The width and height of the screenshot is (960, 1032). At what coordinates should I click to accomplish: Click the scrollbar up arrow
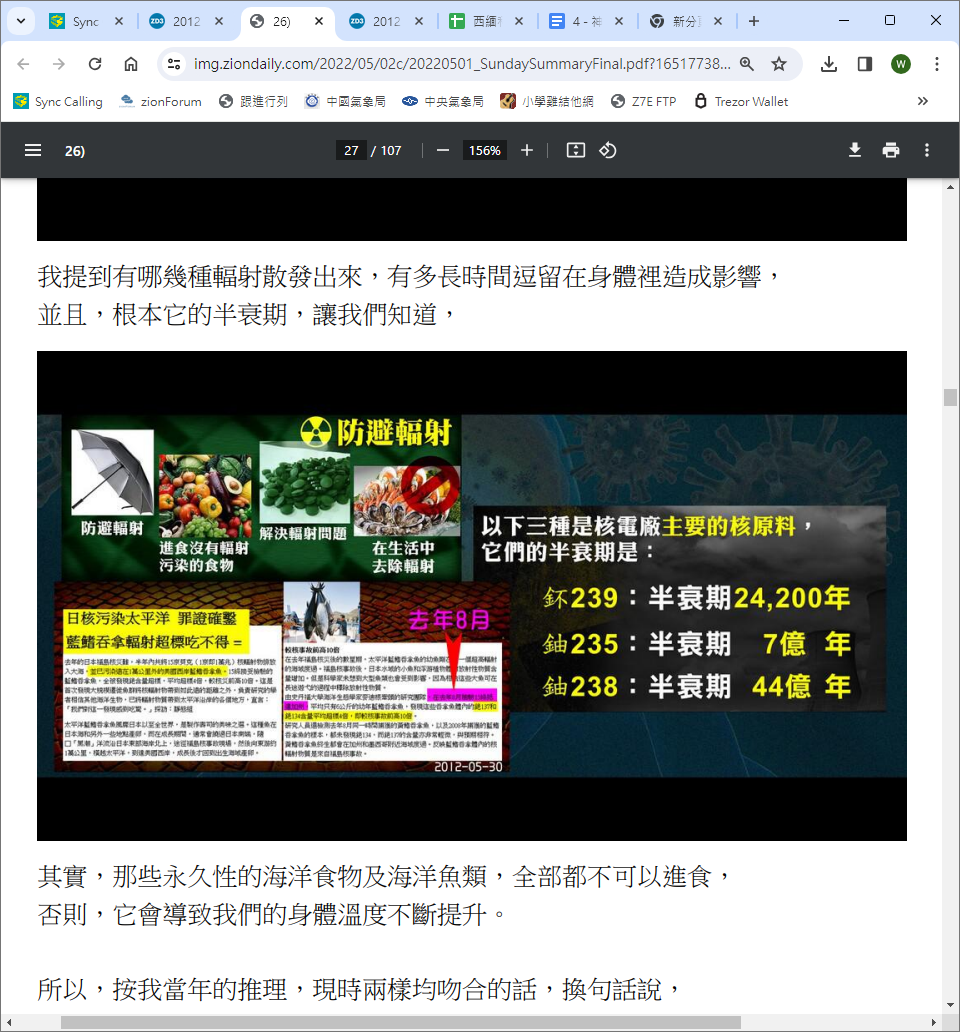click(950, 187)
